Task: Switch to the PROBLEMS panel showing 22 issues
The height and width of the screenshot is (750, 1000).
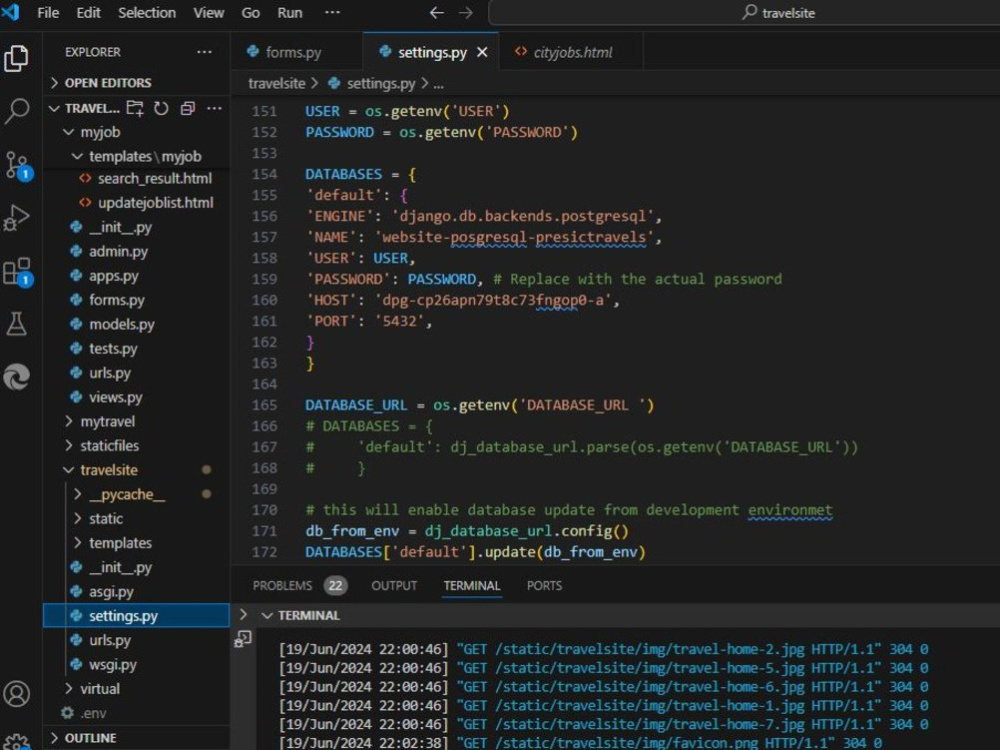Action: [x=282, y=585]
